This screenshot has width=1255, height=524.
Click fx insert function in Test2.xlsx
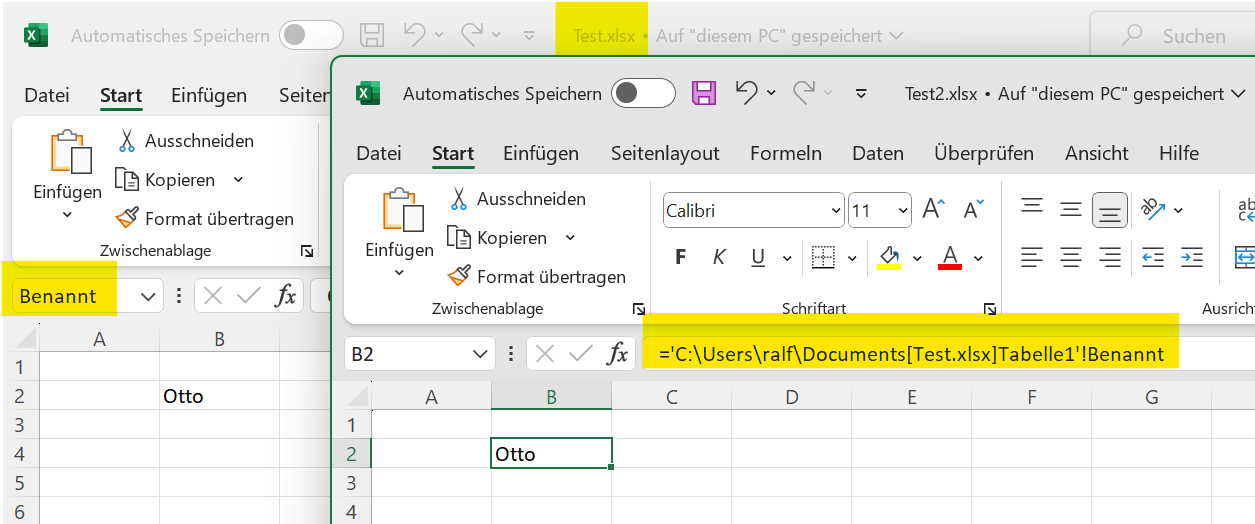point(619,354)
